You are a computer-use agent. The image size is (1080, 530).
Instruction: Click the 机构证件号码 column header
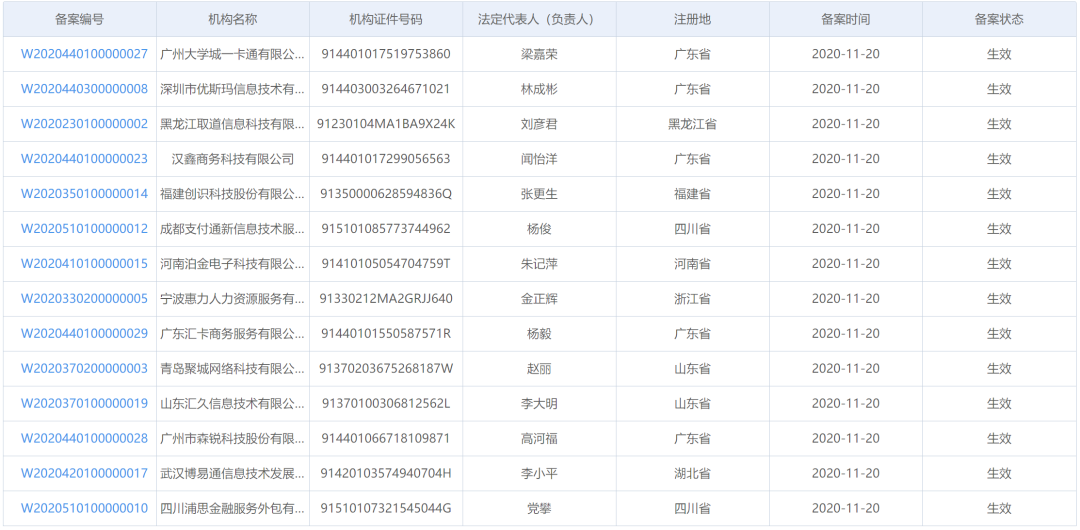click(x=386, y=19)
